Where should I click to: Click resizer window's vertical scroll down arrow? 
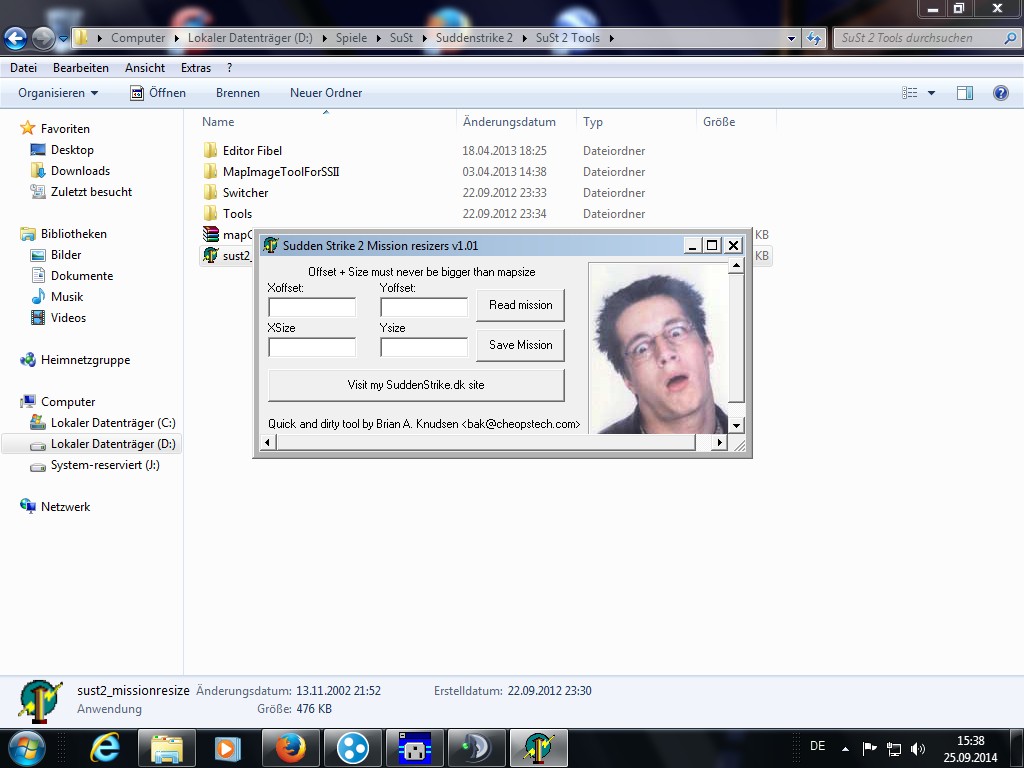click(x=736, y=425)
